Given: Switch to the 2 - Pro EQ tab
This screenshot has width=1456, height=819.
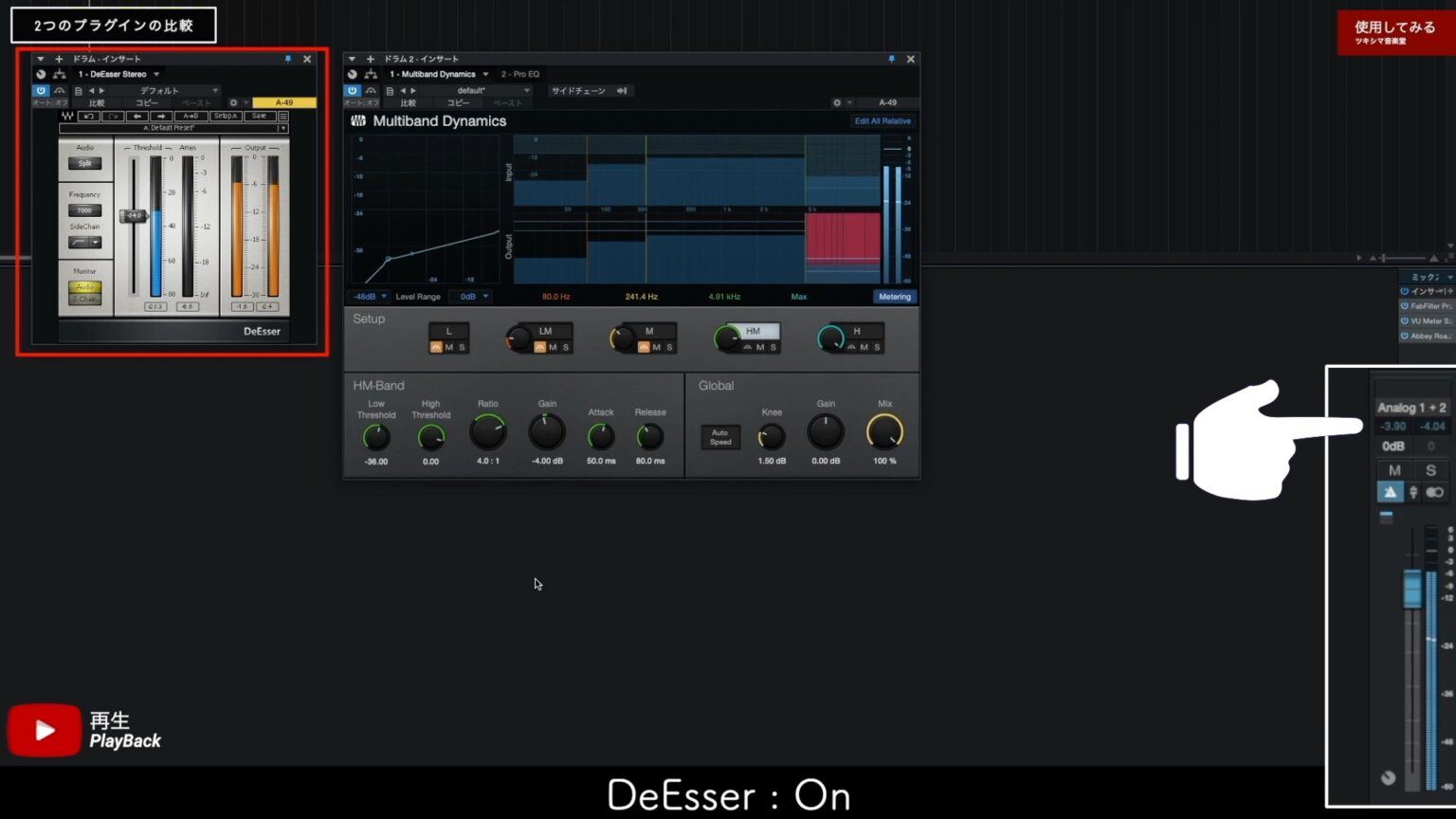Looking at the screenshot, I should pos(521,74).
